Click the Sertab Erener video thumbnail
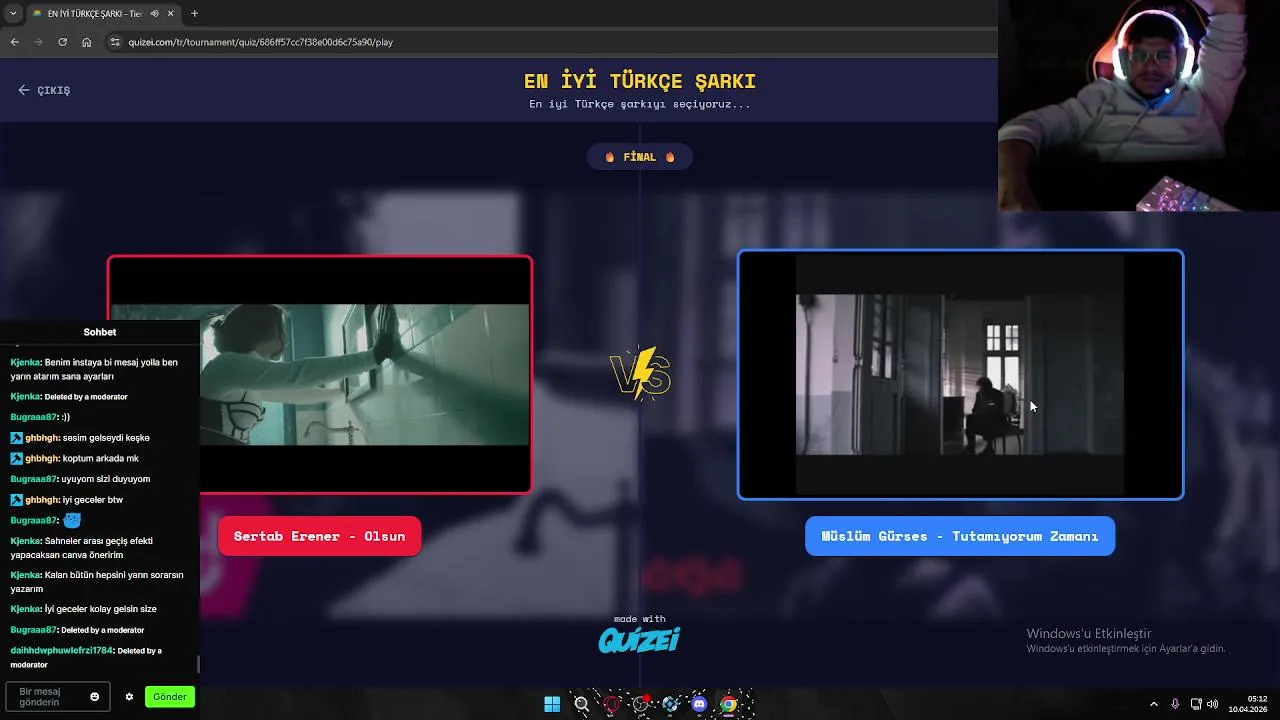1280x720 pixels. [320, 374]
